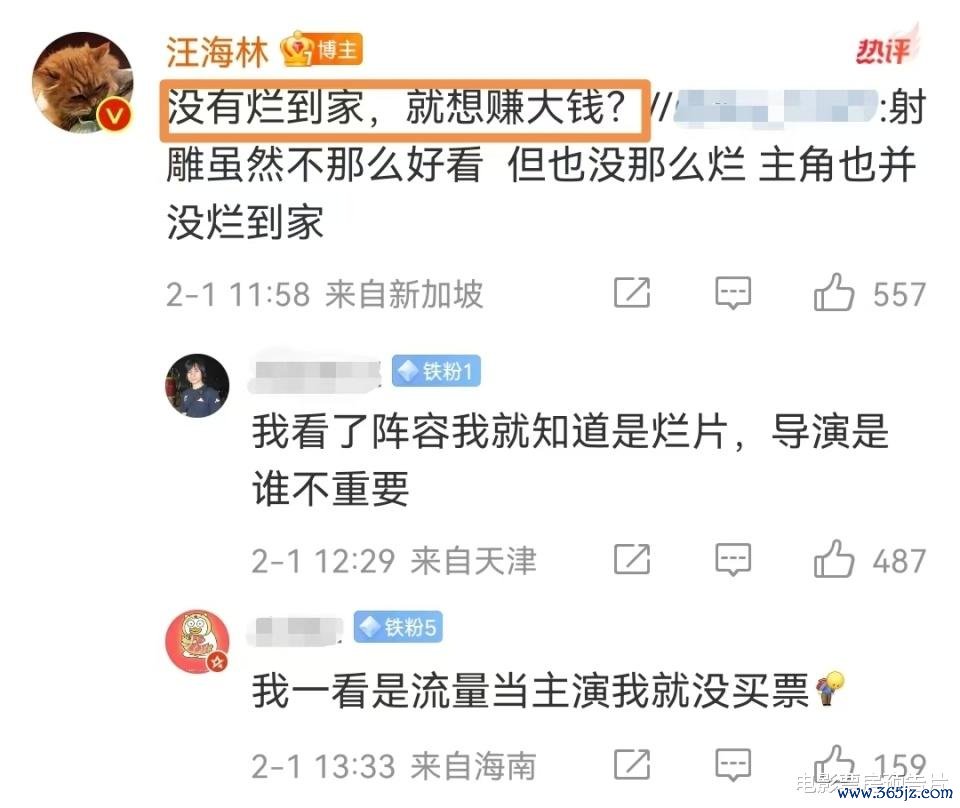Open 汪海林's cat avatar profile

(x=83, y=81)
